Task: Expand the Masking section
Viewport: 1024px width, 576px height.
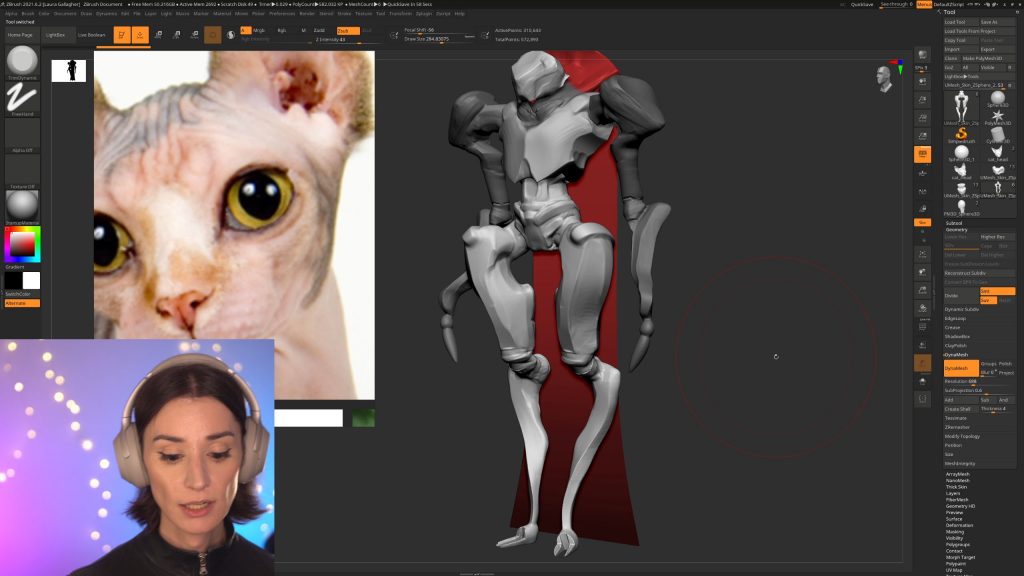Action: pos(955,532)
